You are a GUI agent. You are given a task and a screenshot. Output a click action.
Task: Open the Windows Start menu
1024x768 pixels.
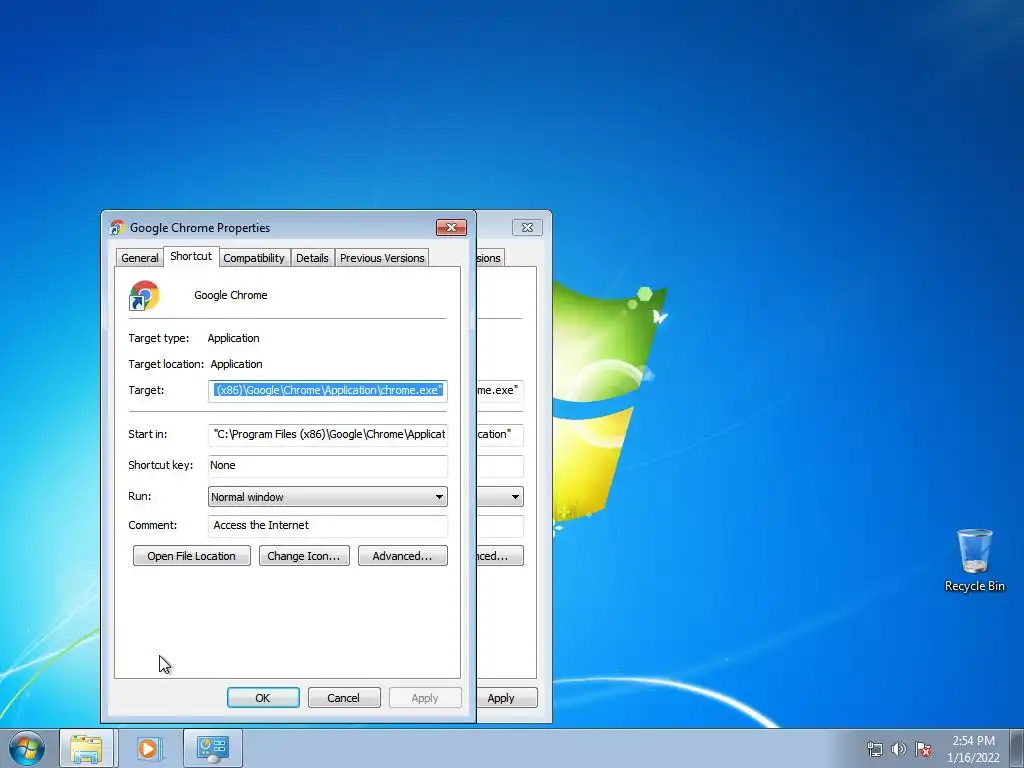[27, 748]
